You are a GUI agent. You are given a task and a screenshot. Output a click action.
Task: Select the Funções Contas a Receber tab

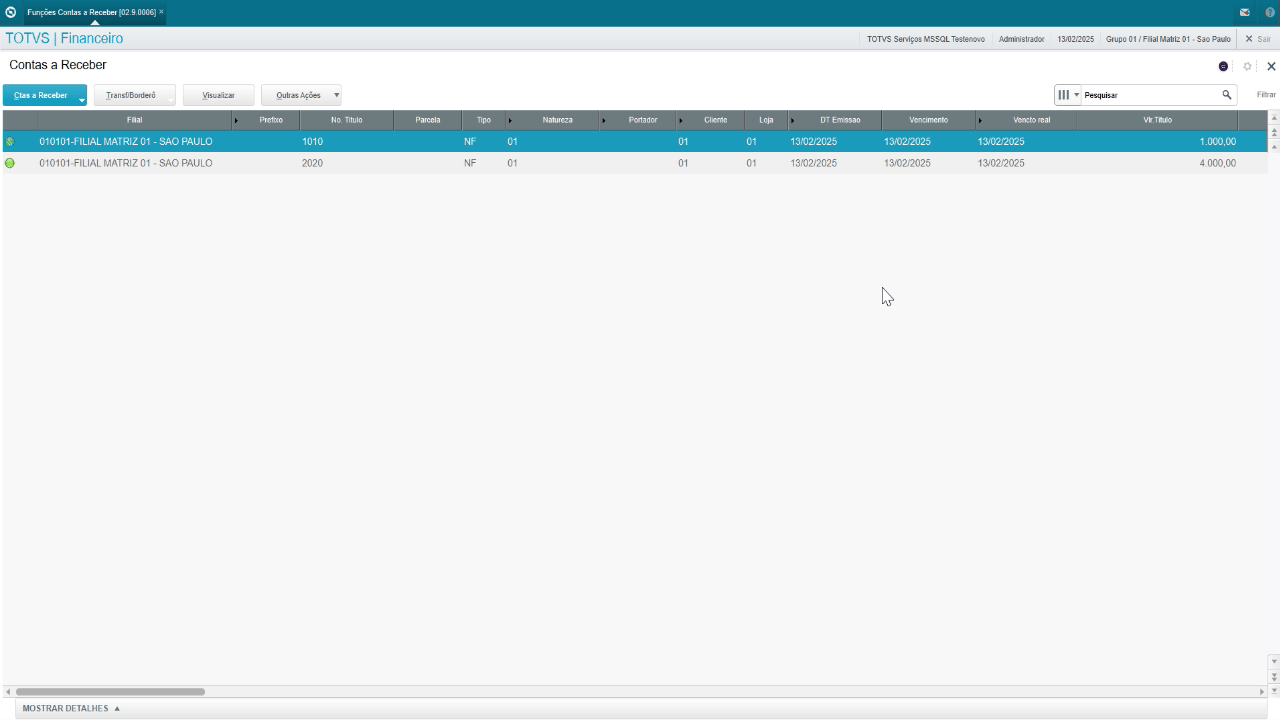click(91, 12)
